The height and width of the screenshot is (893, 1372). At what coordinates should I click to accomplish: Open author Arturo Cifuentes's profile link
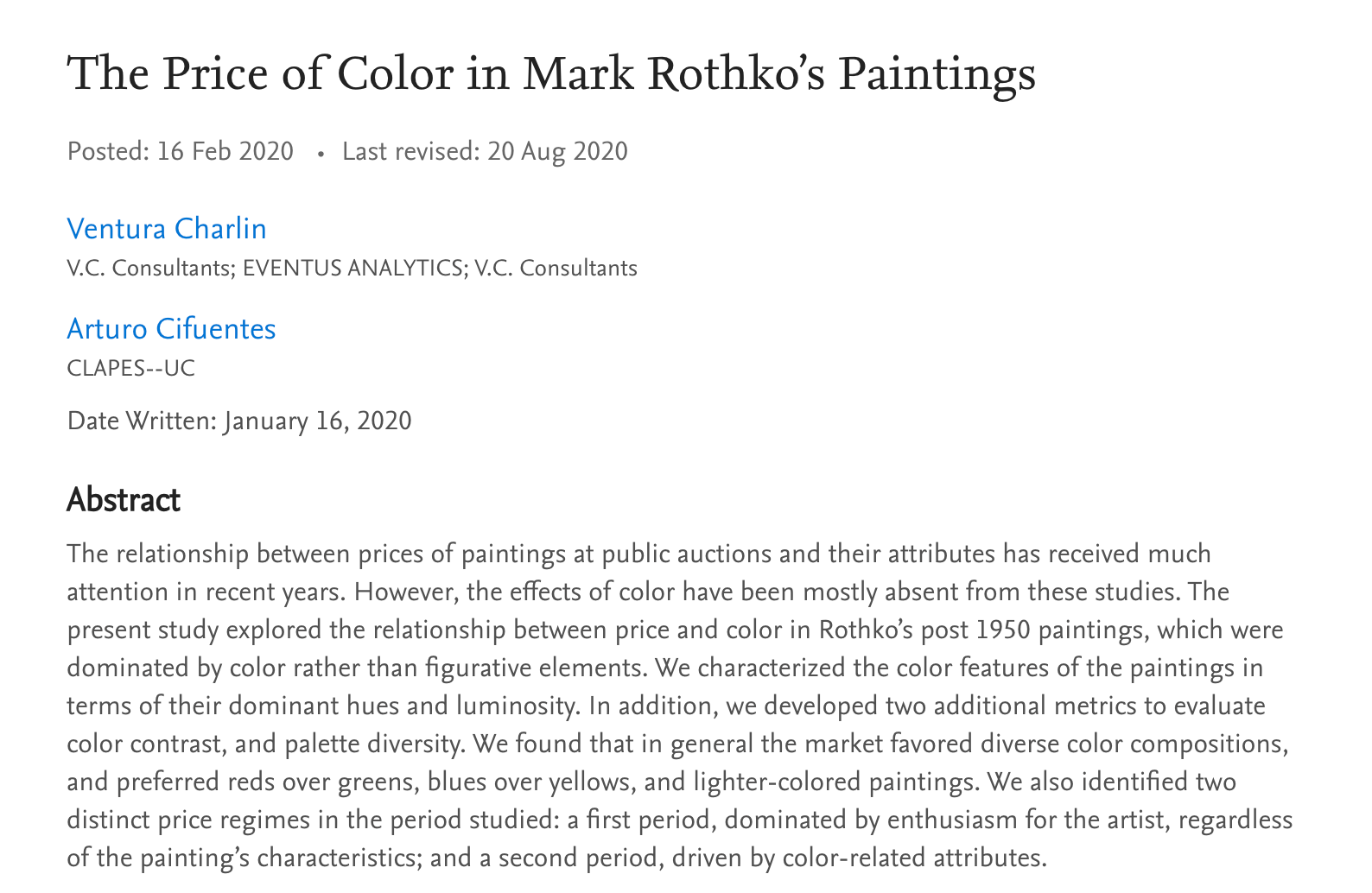tap(171, 329)
